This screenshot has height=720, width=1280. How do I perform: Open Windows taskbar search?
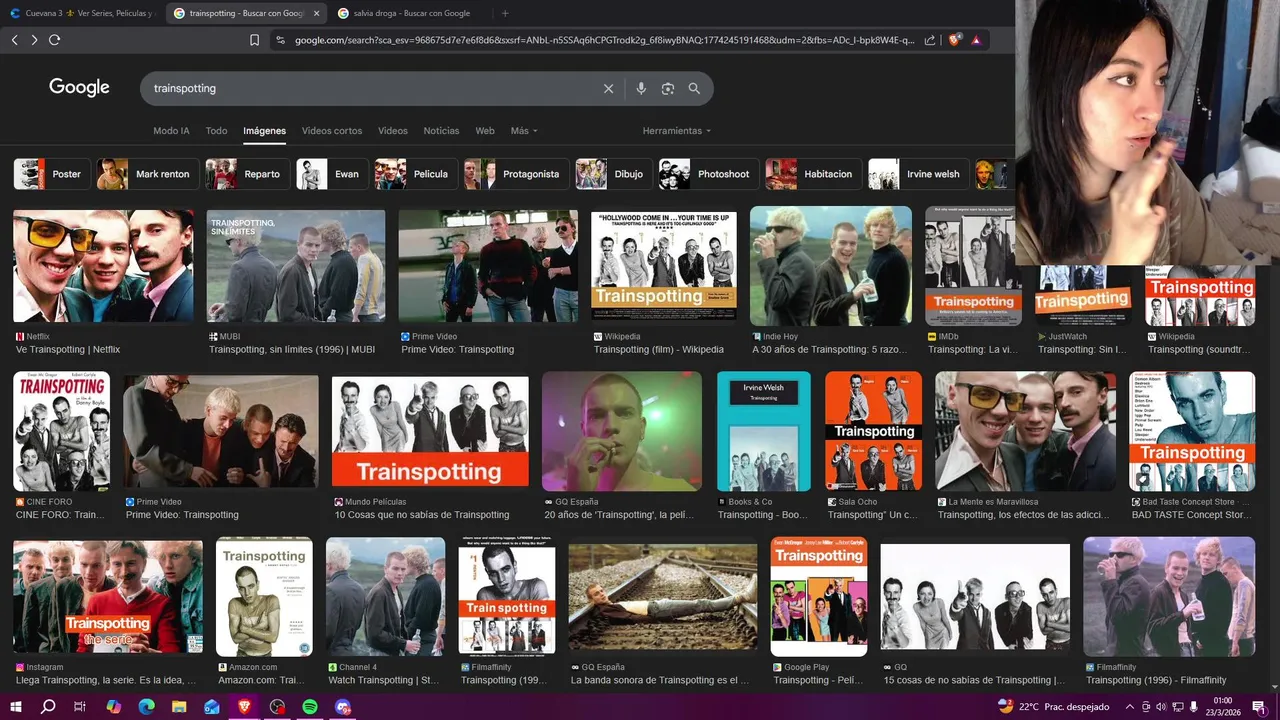pos(47,706)
